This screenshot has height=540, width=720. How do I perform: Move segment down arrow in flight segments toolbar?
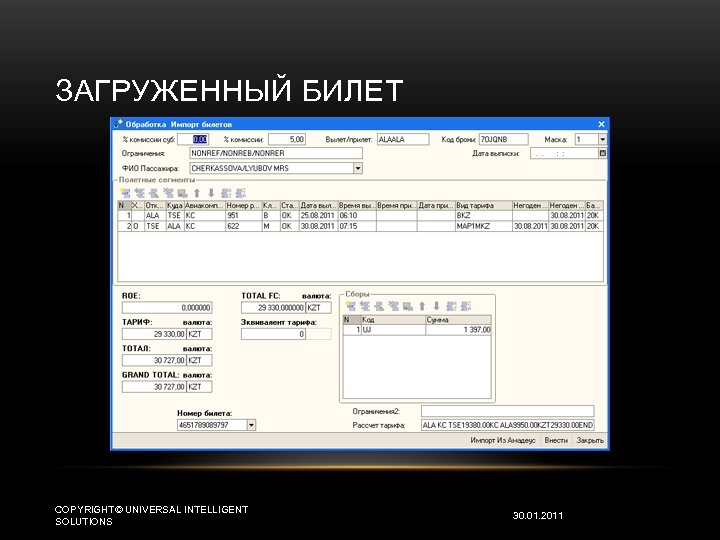coord(211,193)
